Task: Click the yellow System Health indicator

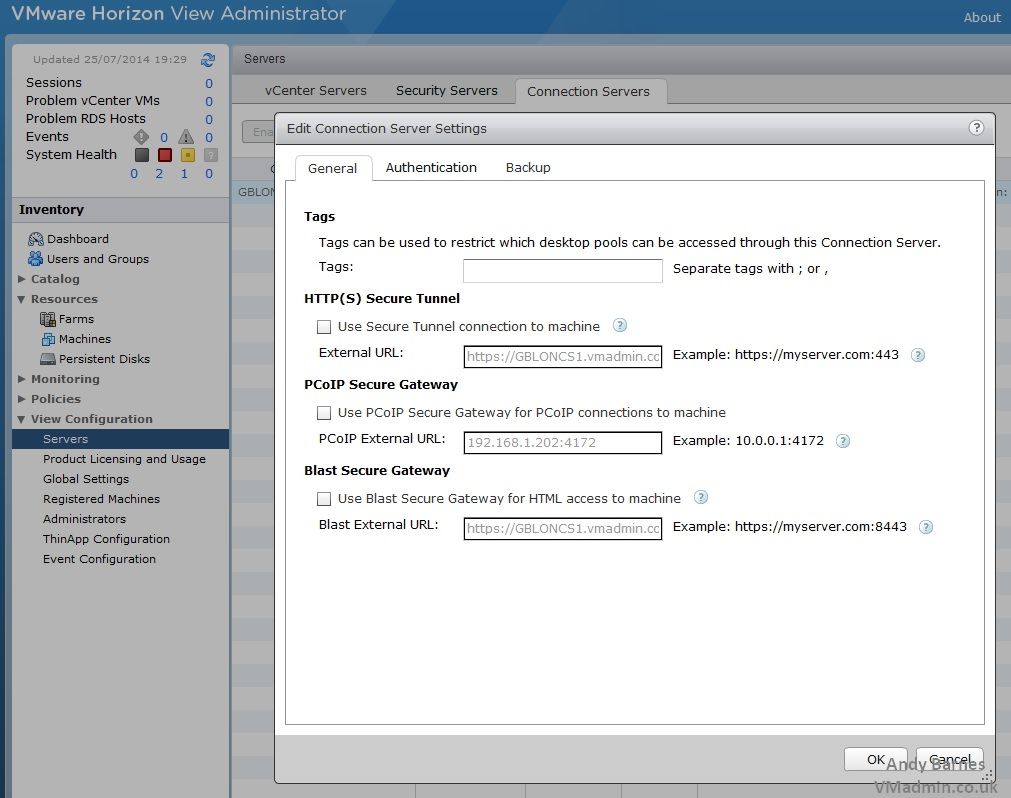Action: click(x=188, y=155)
